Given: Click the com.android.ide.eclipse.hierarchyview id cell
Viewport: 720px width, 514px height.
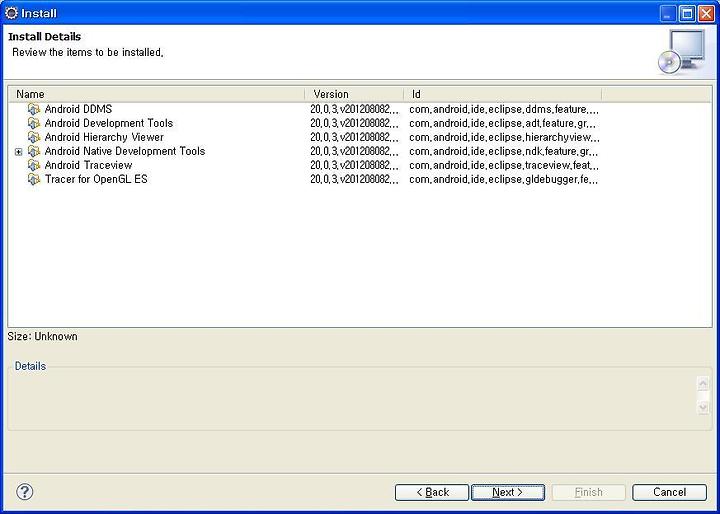Looking at the screenshot, I should point(504,137).
